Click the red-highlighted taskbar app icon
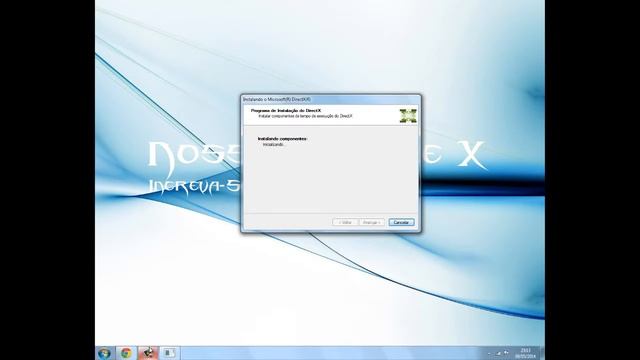Screen dimensions: 640x360 click(148, 353)
